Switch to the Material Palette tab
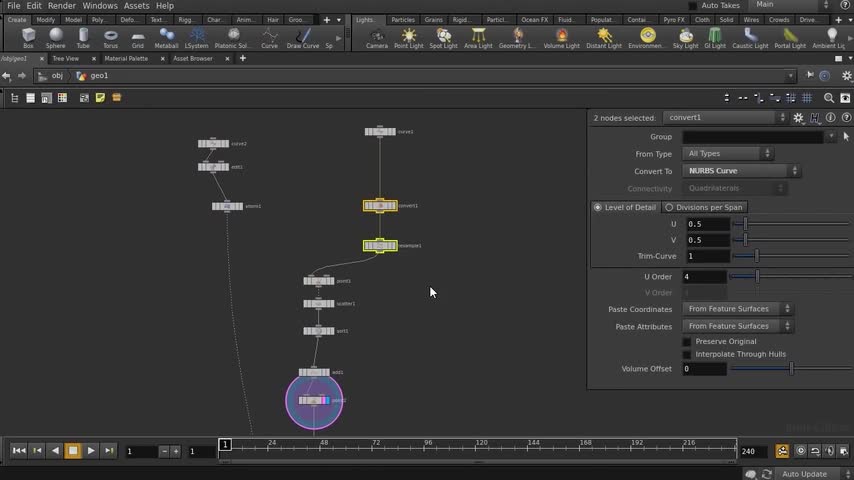Viewport: 854px width, 480px height. (126, 58)
